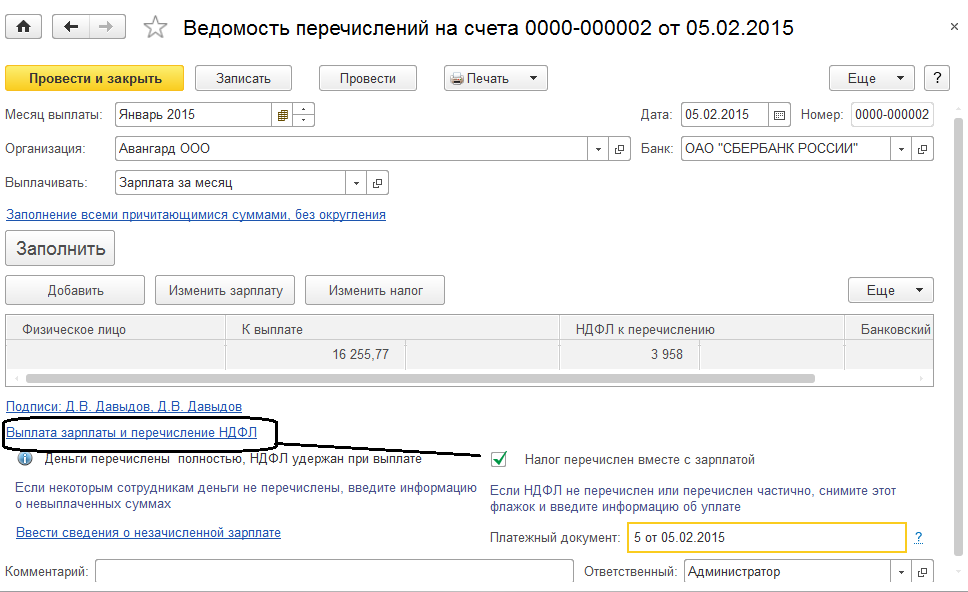Decrease Месяц выплаты with down stepper
The width and height of the screenshot is (968, 592).
point(303,120)
